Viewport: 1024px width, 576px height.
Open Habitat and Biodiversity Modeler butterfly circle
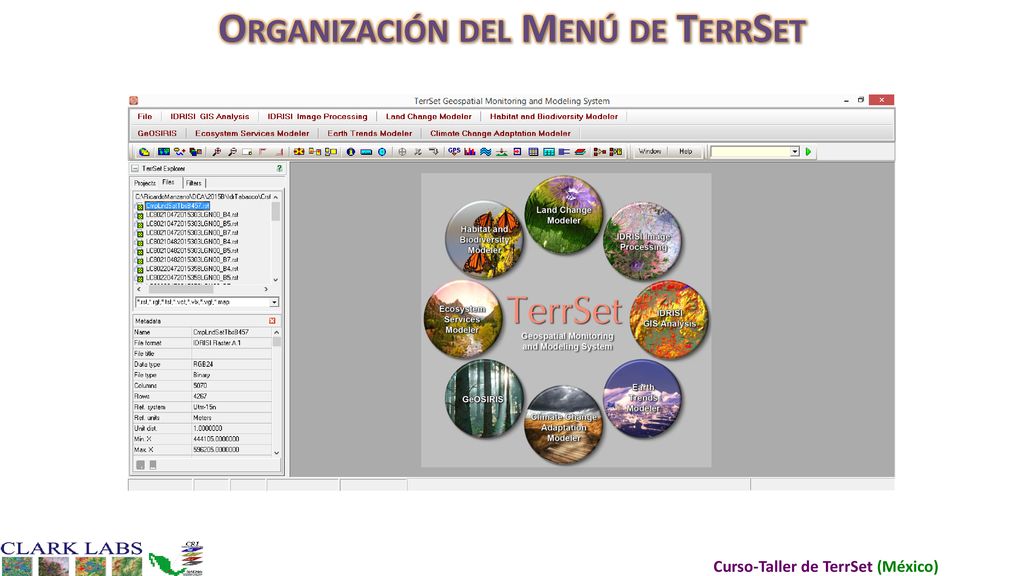484,240
